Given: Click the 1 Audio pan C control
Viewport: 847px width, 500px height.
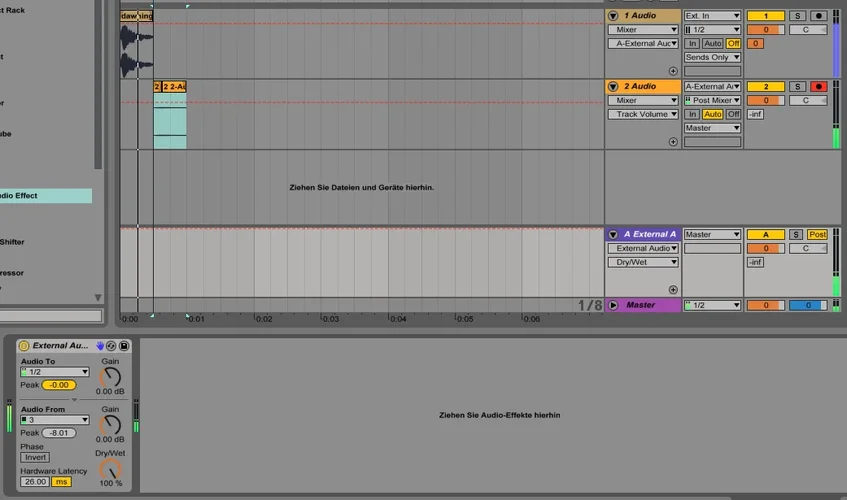Looking at the screenshot, I should [808, 30].
